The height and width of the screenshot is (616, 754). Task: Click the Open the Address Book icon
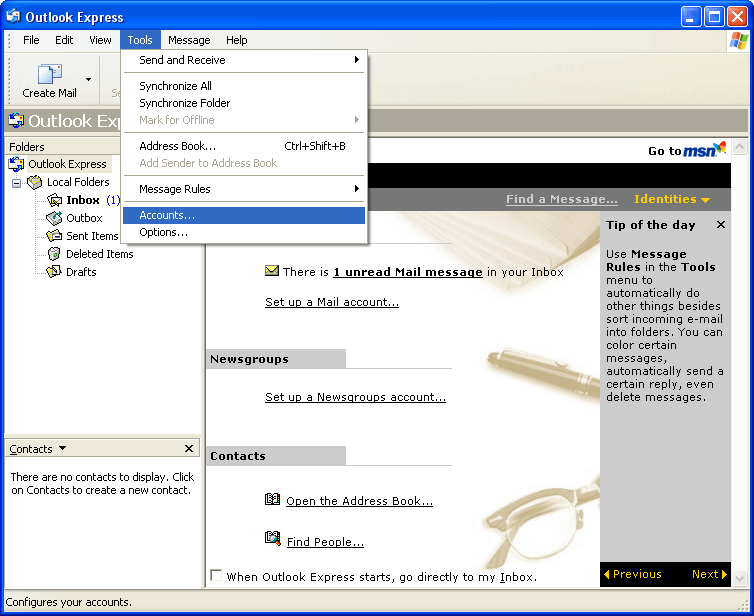[x=272, y=500]
